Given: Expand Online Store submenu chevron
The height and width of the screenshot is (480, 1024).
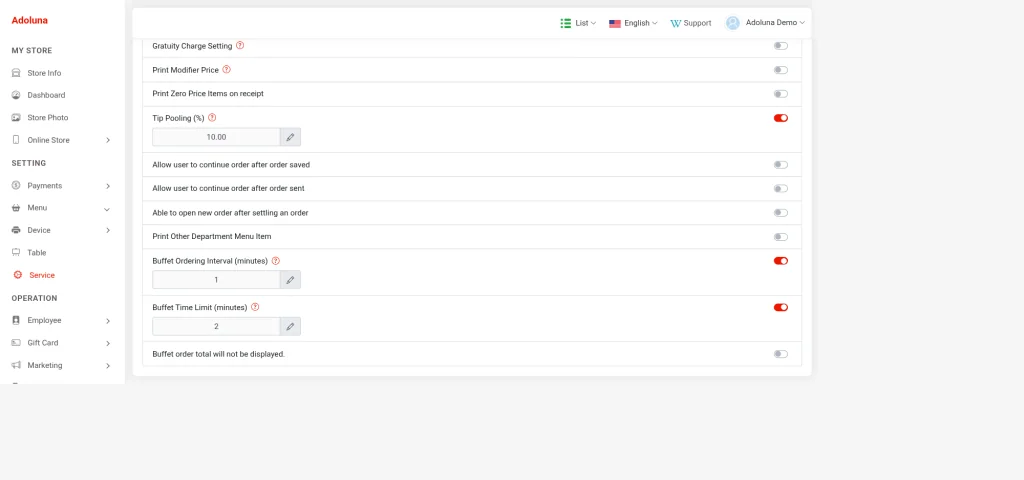Looking at the screenshot, I should pos(108,140).
